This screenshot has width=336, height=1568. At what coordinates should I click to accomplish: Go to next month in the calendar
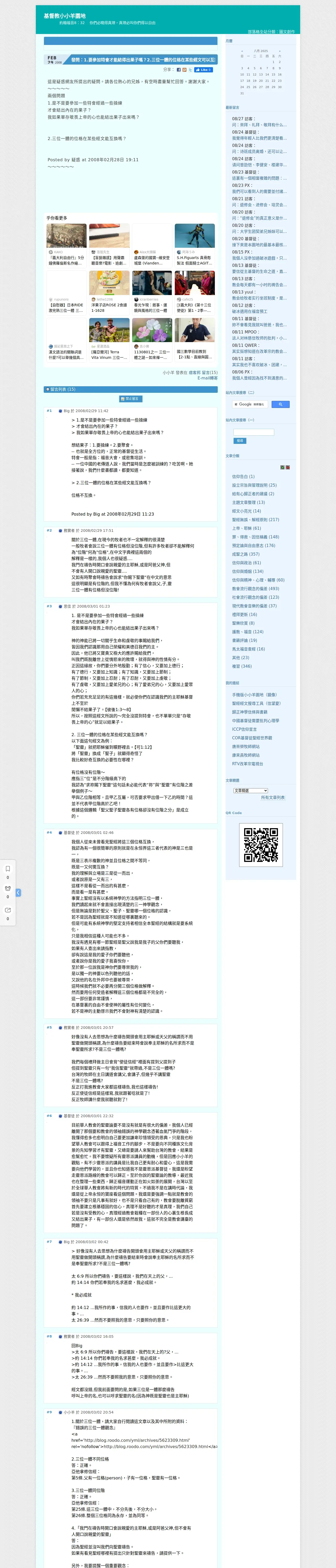point(280,51)
